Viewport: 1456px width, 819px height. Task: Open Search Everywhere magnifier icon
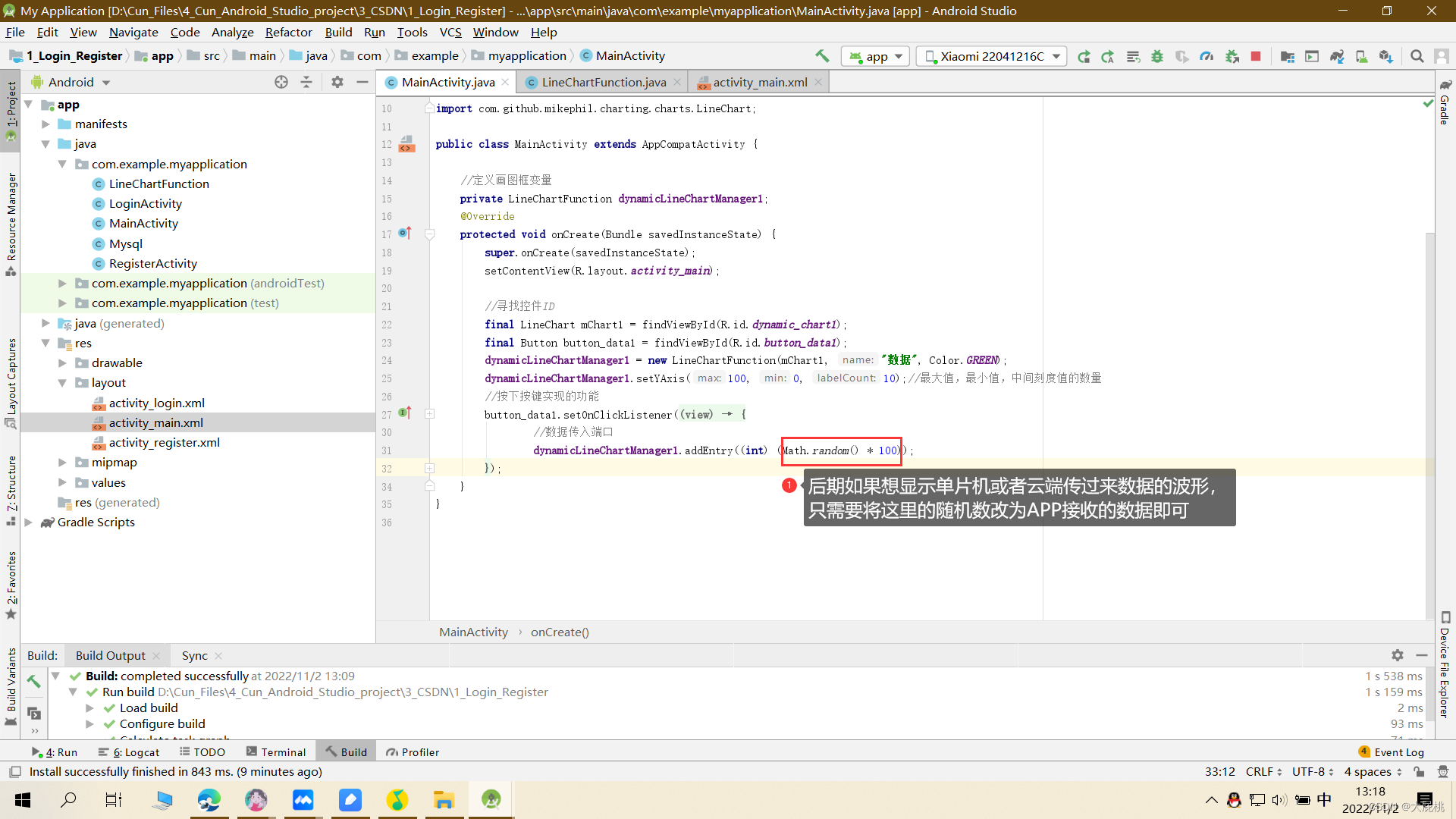[1416, 56]
